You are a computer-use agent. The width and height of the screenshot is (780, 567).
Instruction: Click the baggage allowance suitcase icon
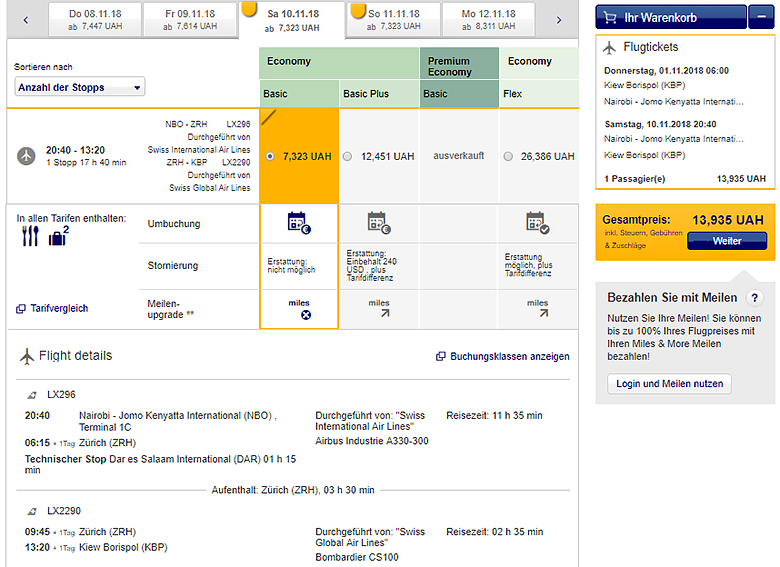58,237
